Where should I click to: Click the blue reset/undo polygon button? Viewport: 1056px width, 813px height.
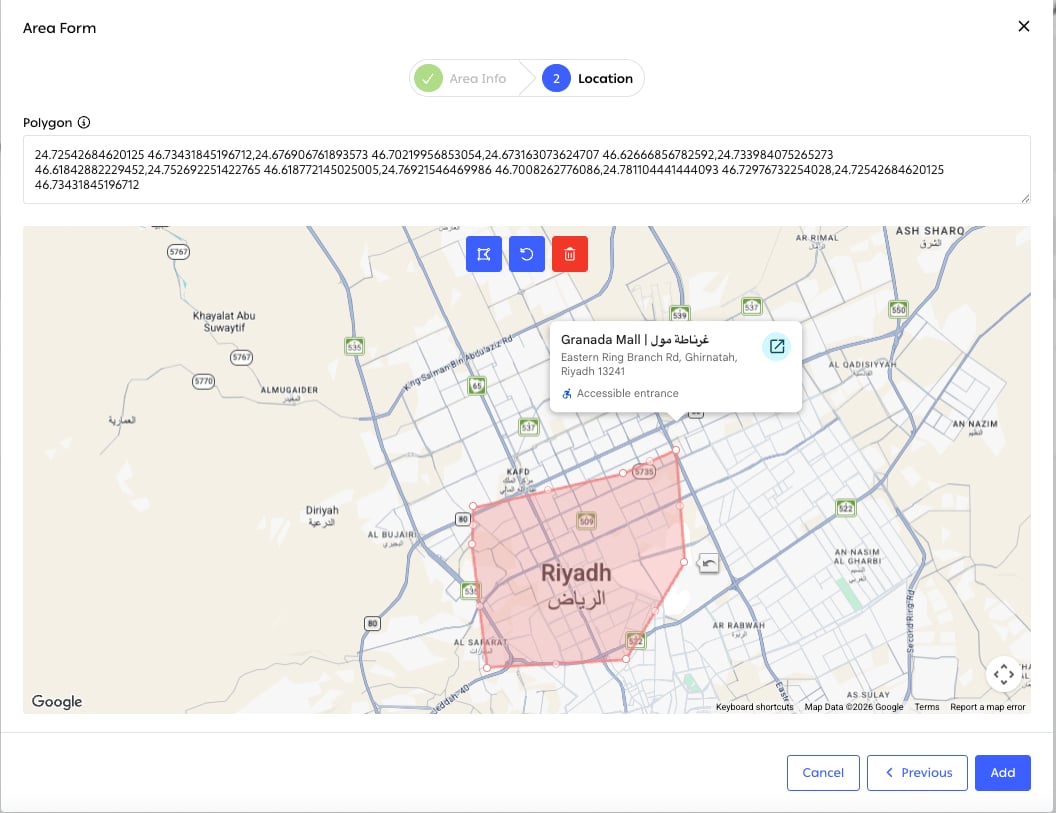(527, 254)
